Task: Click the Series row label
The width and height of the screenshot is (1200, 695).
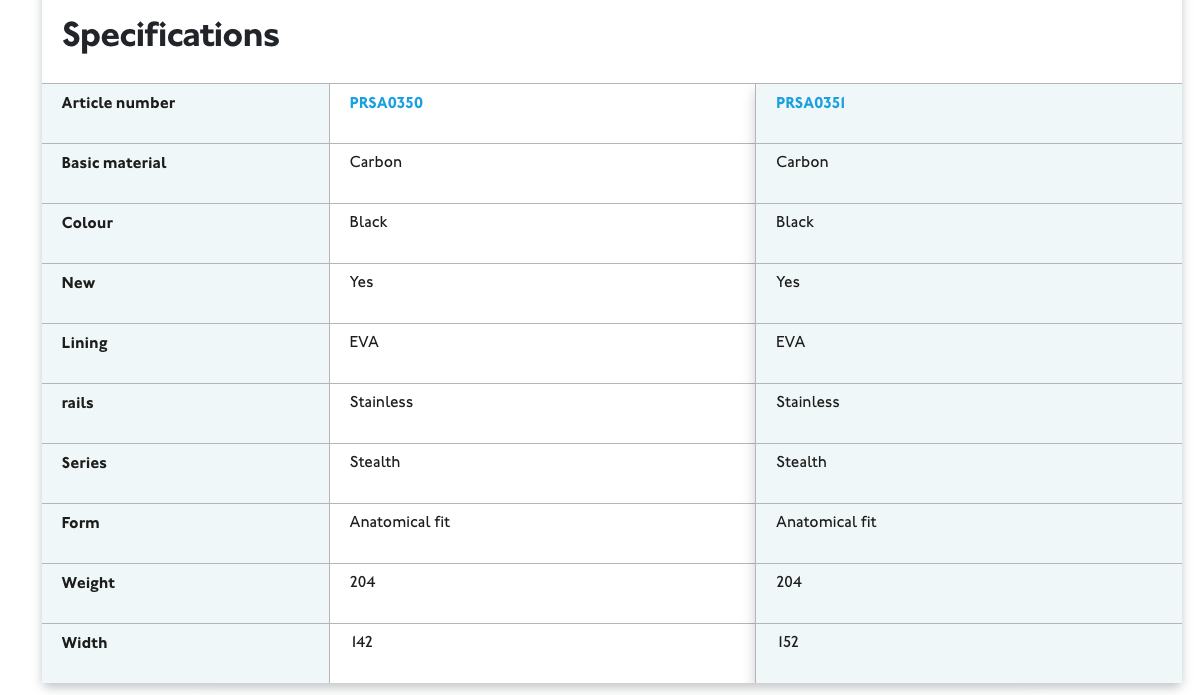Action: coord(84,463)
